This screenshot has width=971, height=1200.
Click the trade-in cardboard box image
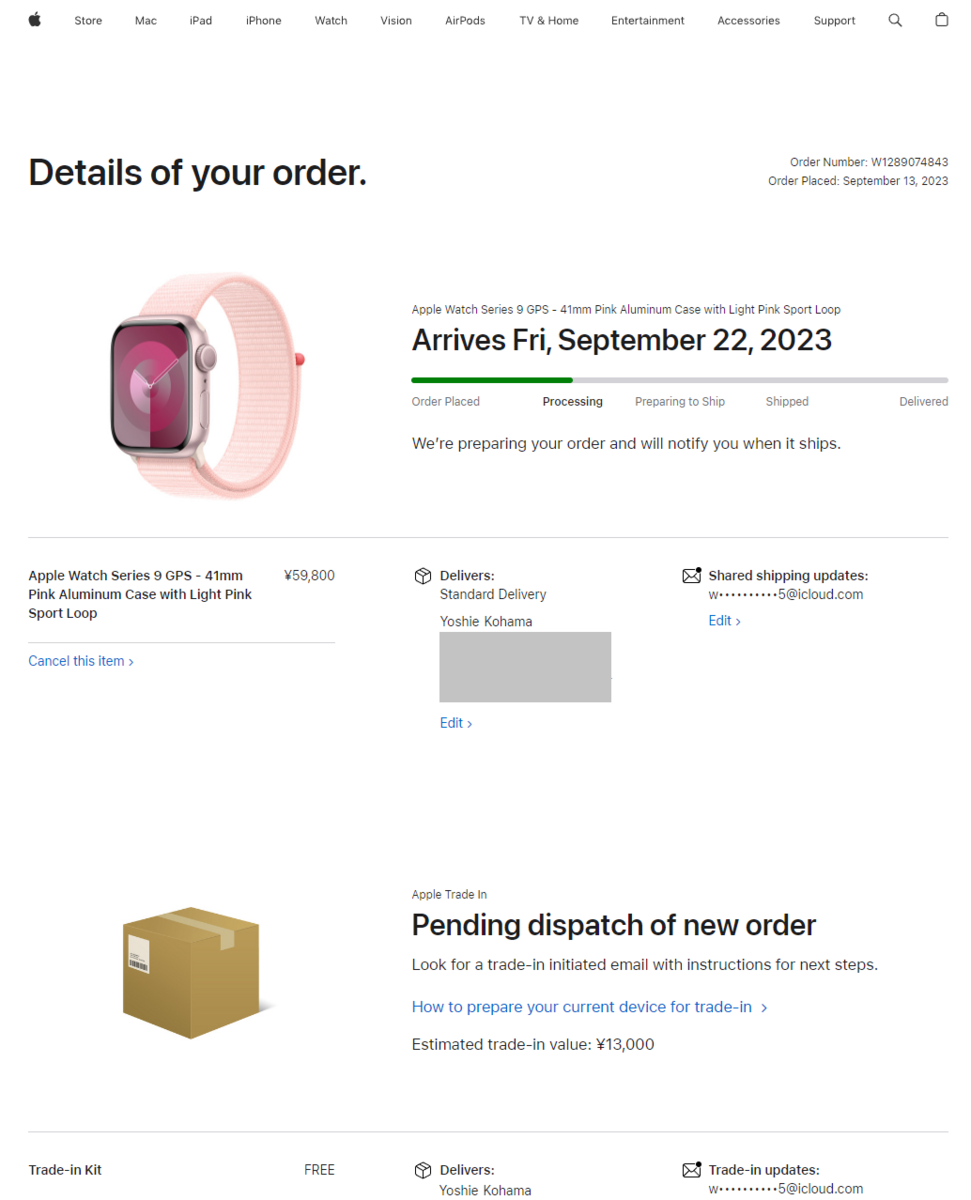(x=192, y=970)
